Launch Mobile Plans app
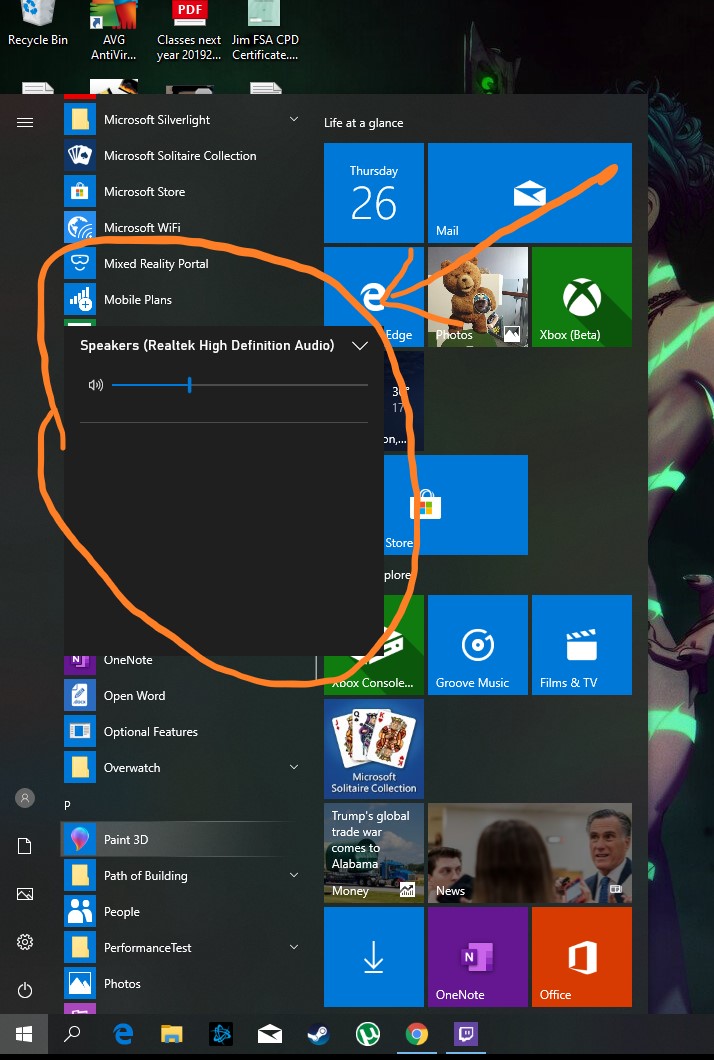This screenshot has height=1060, width=714. click(183, 299)
